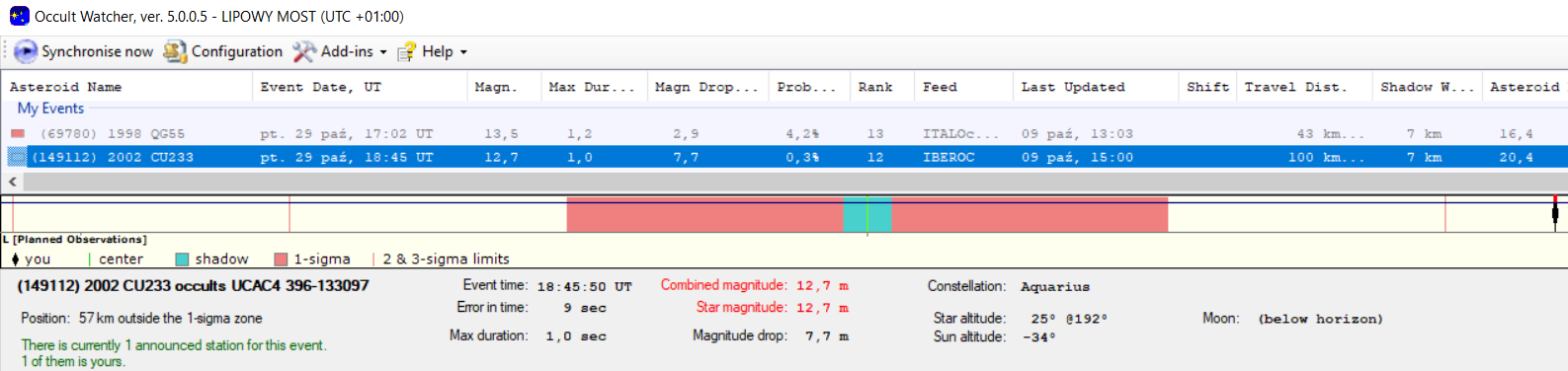
Task: Click the event title occults UCAC4 396-133097
Action: (193, 285)
